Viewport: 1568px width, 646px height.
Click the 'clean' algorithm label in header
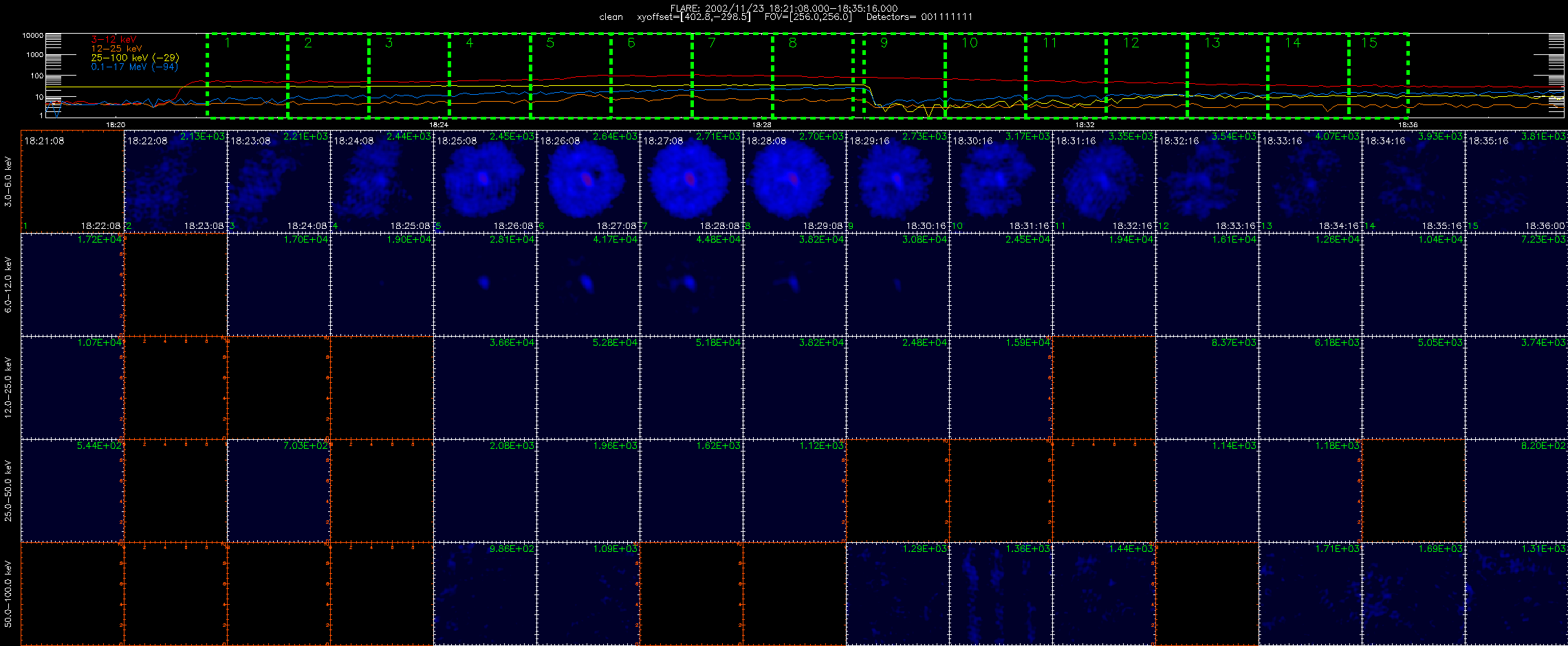click(x=611, y=17)
